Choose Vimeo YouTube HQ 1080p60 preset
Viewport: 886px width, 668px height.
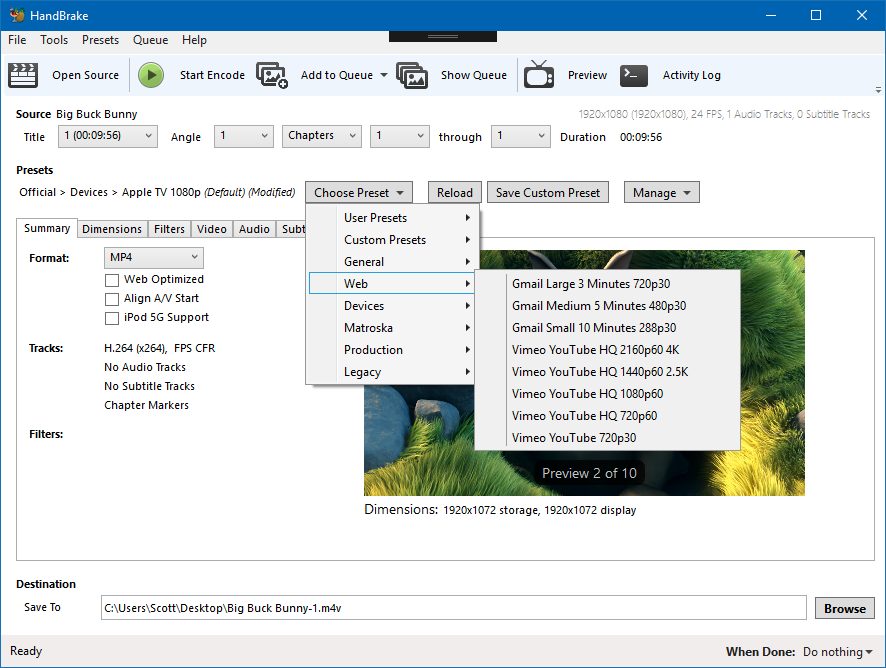point(607,394)
